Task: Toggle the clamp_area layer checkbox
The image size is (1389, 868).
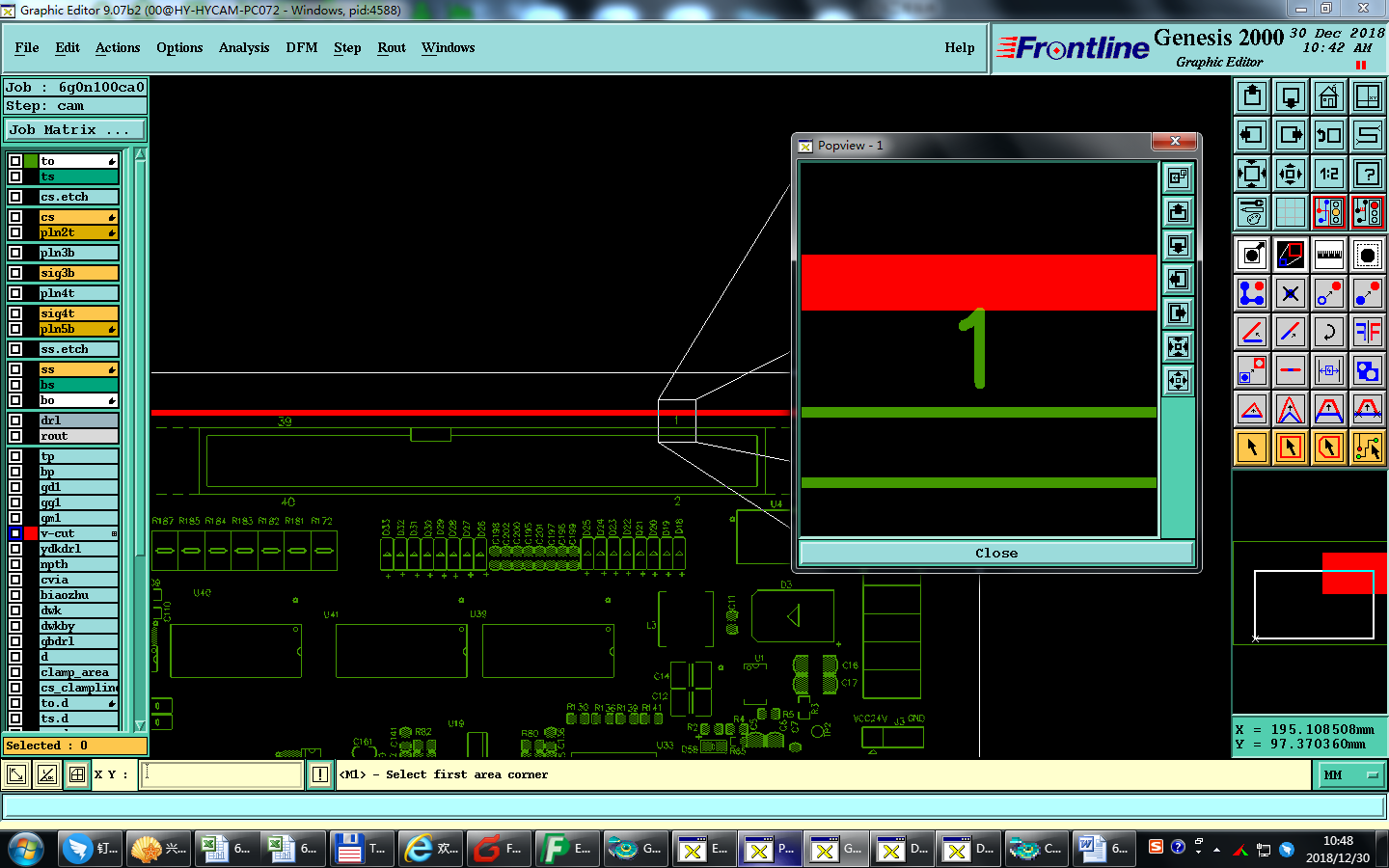Action: pos(15,672)
